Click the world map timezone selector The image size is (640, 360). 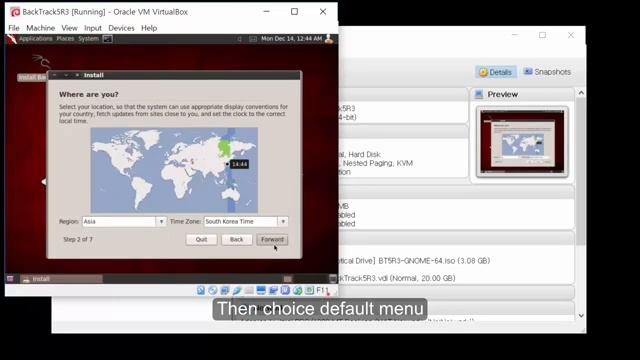(x=174, y=170)
